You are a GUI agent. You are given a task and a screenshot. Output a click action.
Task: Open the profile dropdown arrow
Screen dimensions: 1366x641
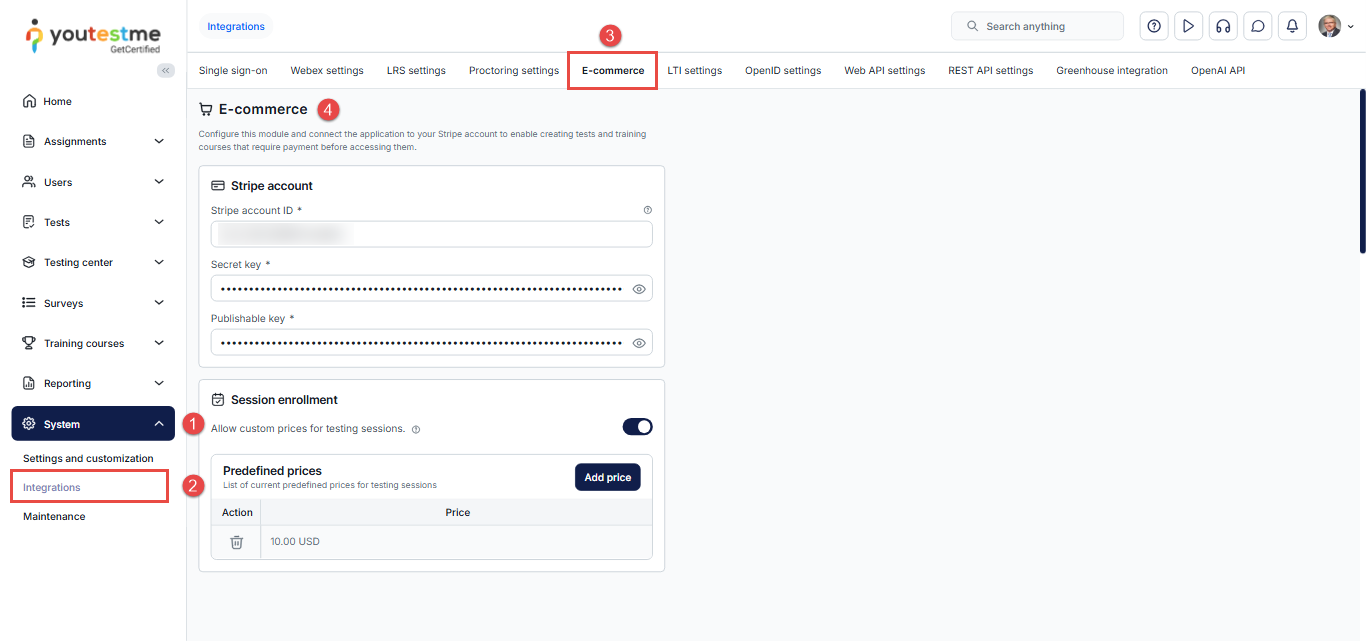1351,27
